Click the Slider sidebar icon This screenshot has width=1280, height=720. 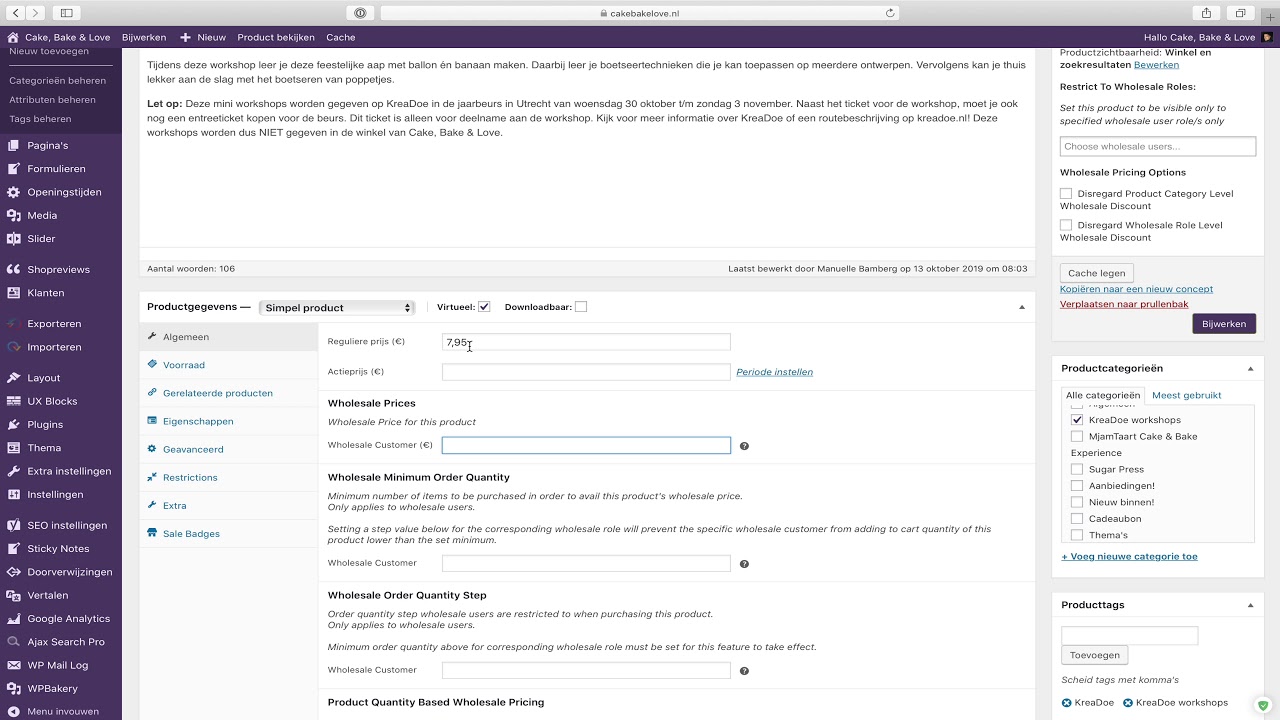[x=13, y=239]
